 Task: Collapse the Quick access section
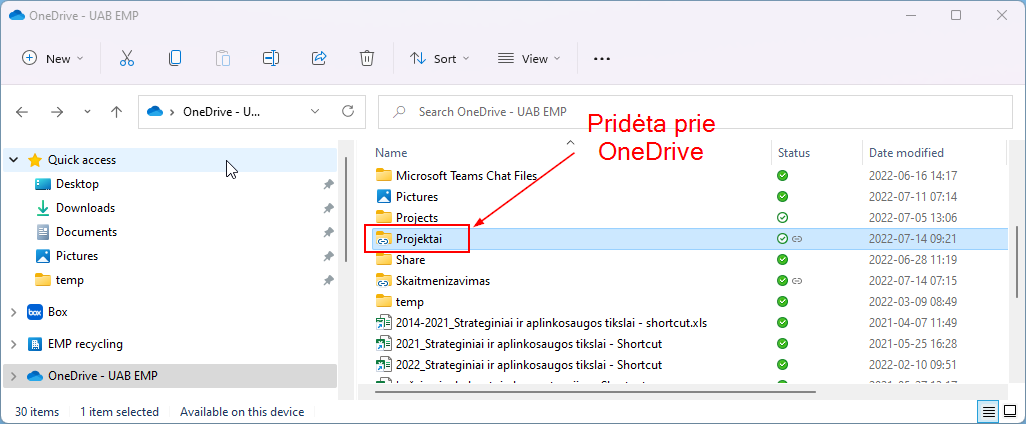14,160
